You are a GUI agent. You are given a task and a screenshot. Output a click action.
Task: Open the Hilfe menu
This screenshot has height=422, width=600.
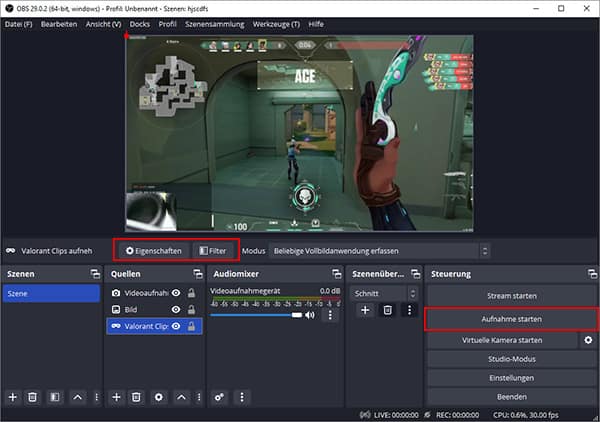point(316,24)
